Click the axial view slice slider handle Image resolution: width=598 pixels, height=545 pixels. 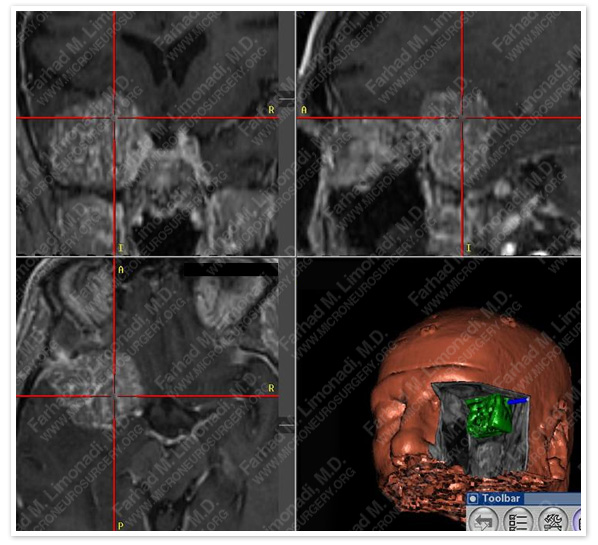click(286, 425)
